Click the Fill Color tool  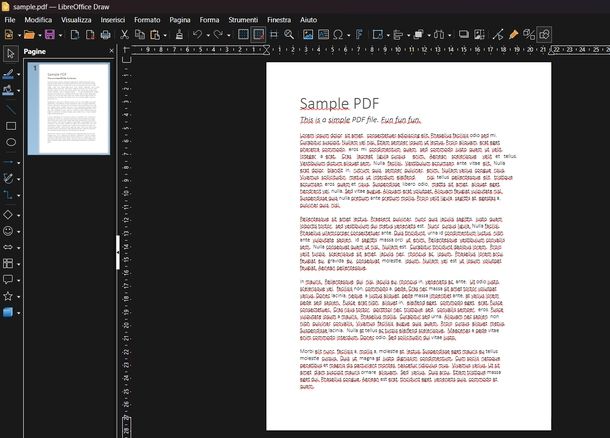coord(8,90)
